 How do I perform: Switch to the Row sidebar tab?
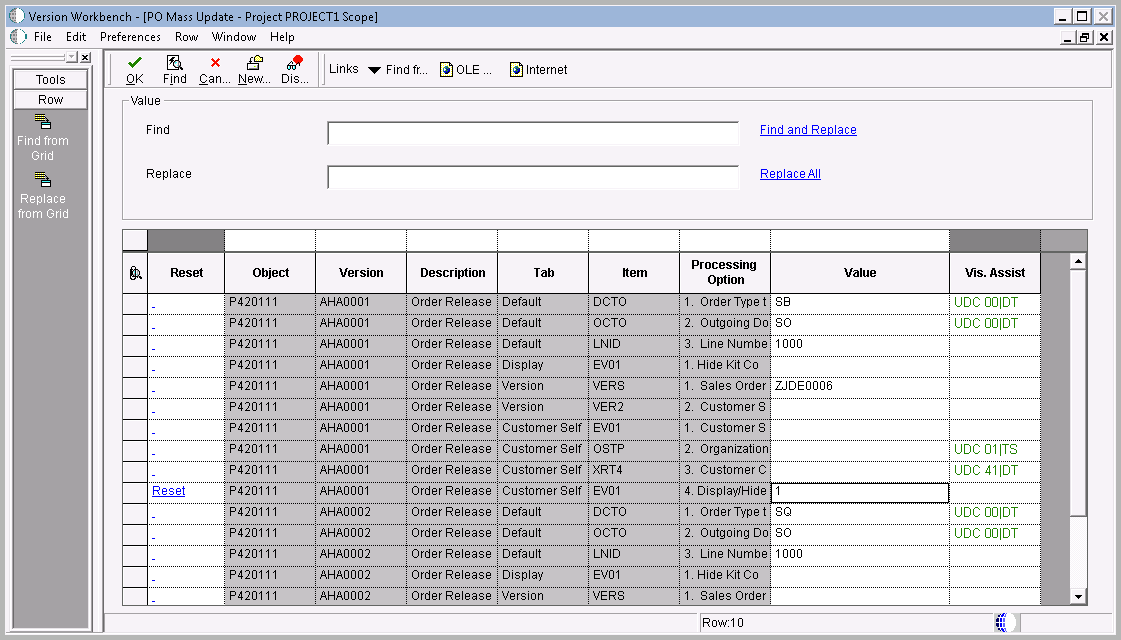click(x=49, y=99)
